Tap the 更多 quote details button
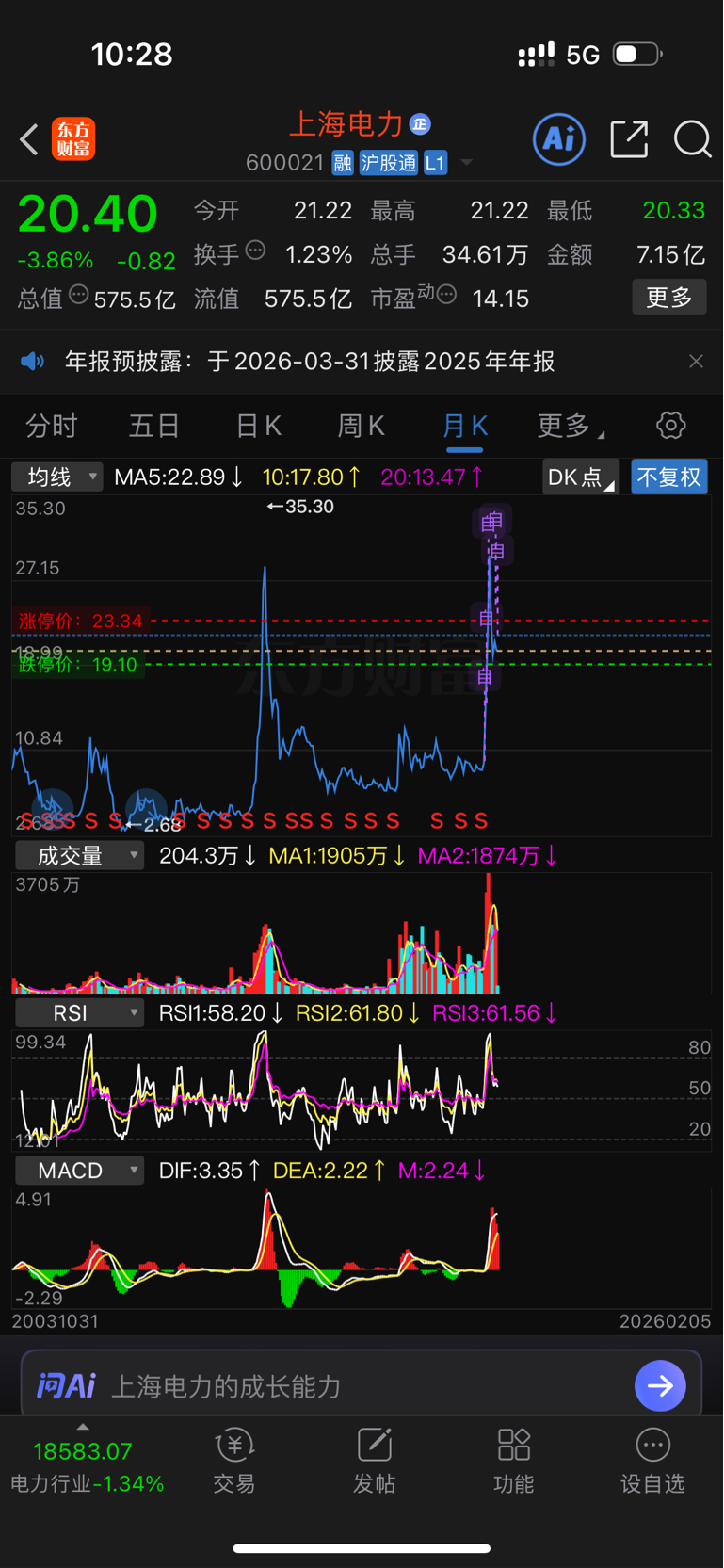Viewport: 724px width, 1568px height. pyautogui.click(x=669, y=298)
